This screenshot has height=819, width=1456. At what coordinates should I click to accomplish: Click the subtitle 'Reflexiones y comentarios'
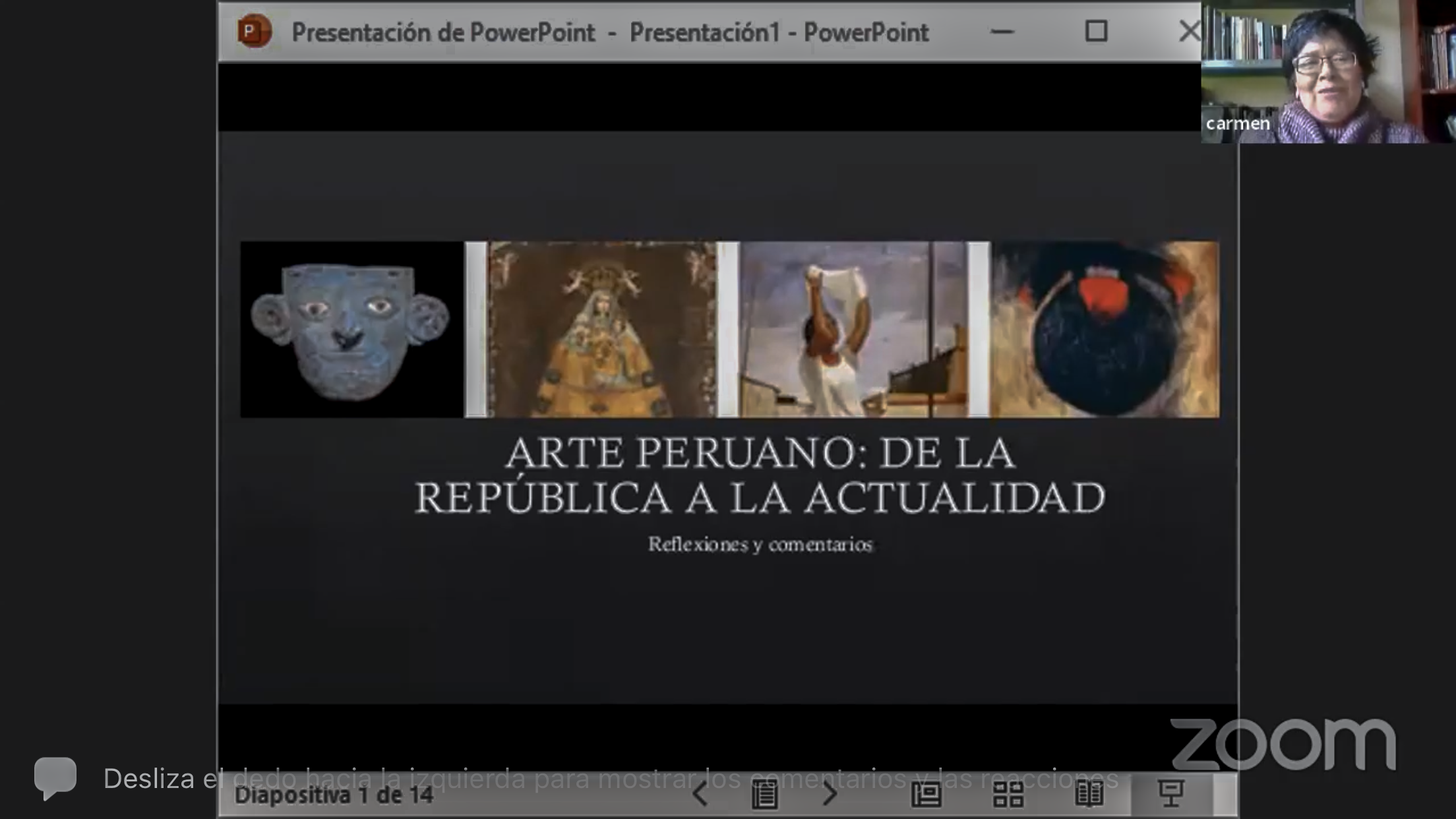760,544
